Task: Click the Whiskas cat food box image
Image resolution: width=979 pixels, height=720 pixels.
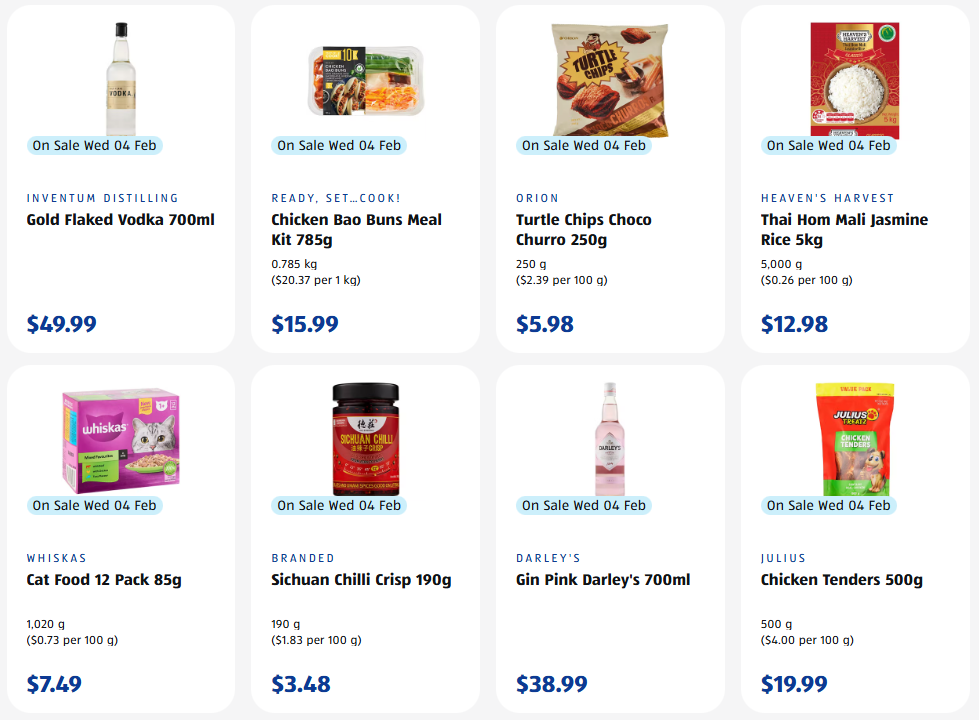Action: pos(120,442)
